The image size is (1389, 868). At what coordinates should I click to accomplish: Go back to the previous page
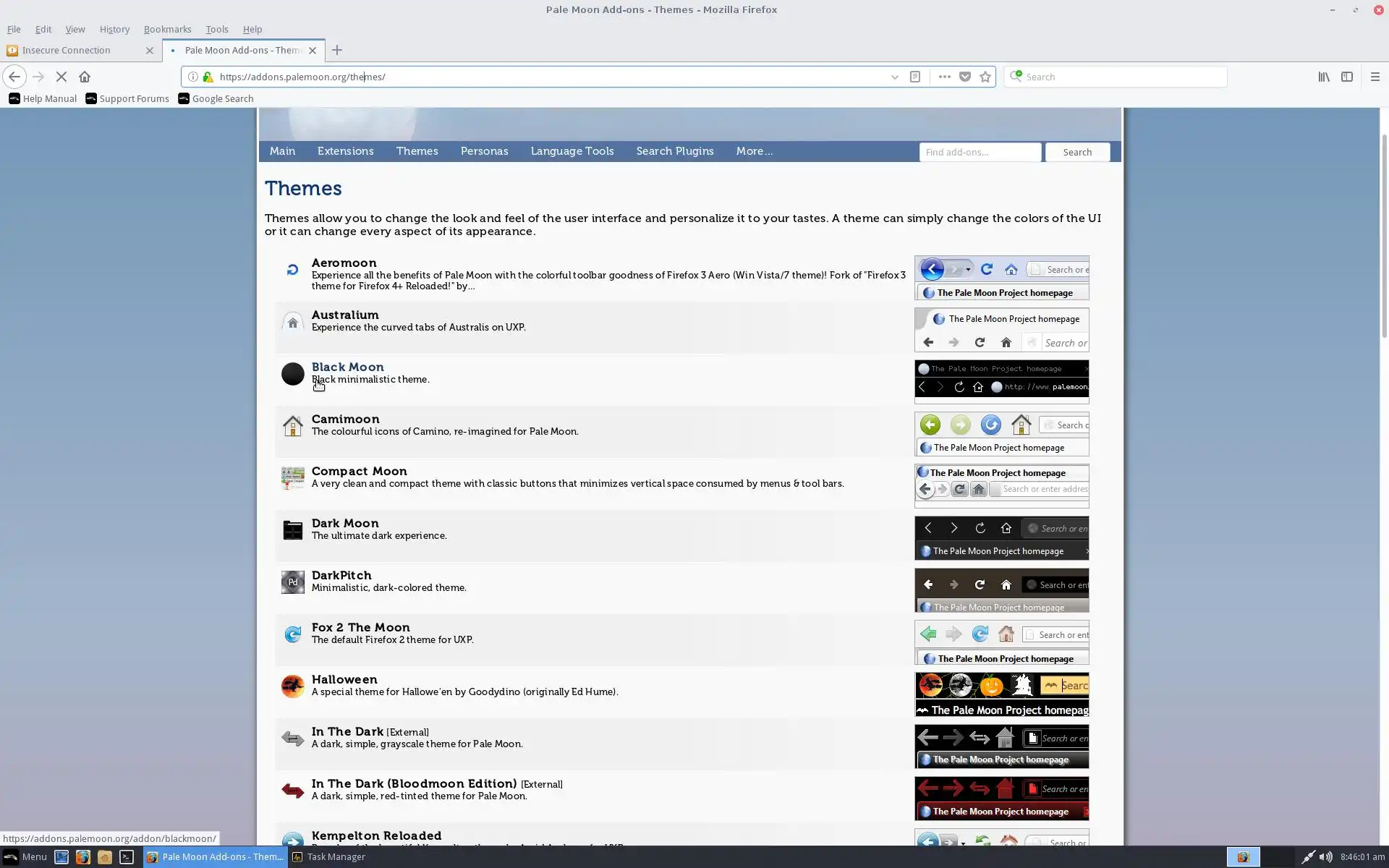click(14, 77)
